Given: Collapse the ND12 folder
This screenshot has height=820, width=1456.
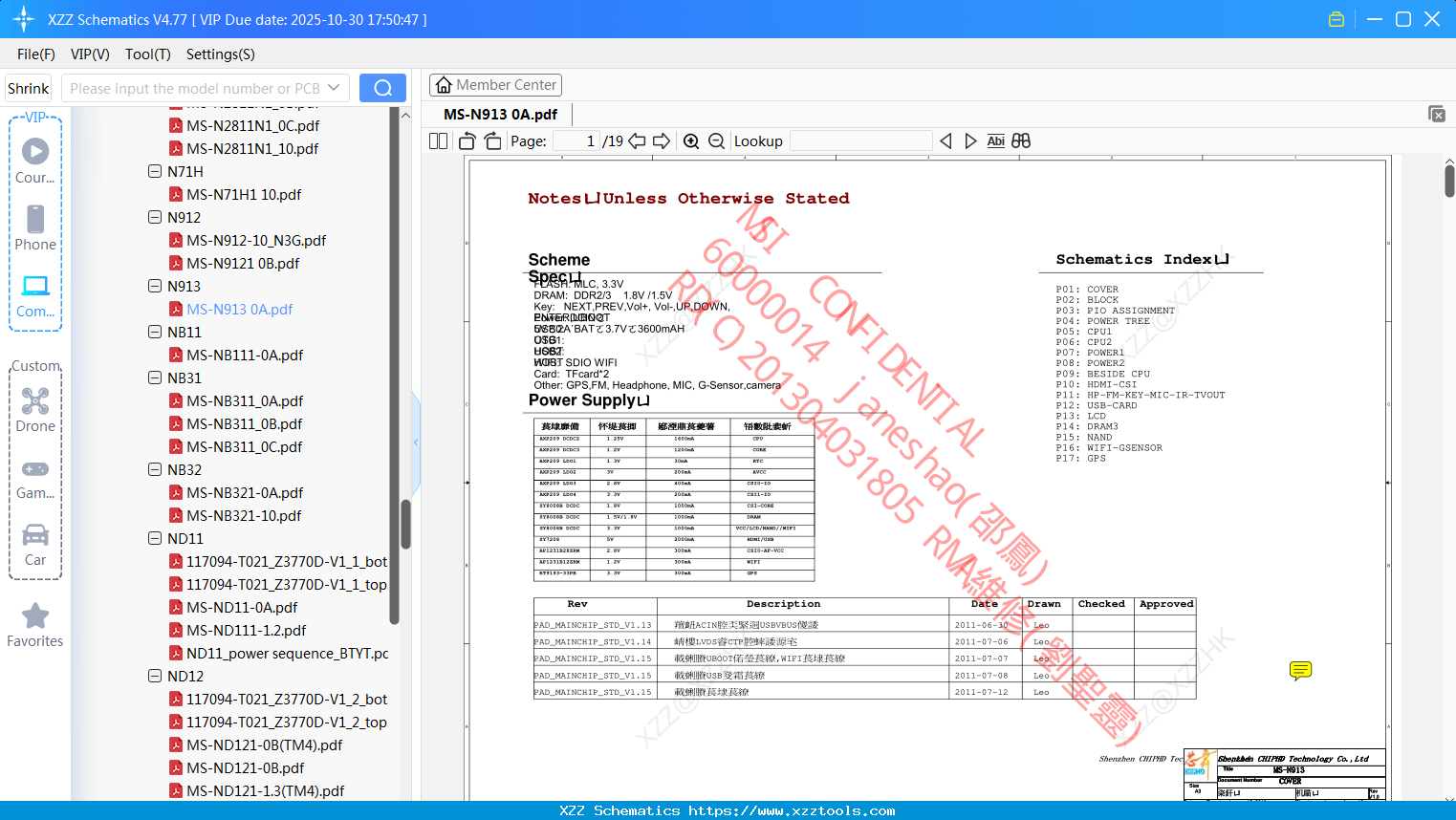Looking at the screenshot, I should (155, 676).
